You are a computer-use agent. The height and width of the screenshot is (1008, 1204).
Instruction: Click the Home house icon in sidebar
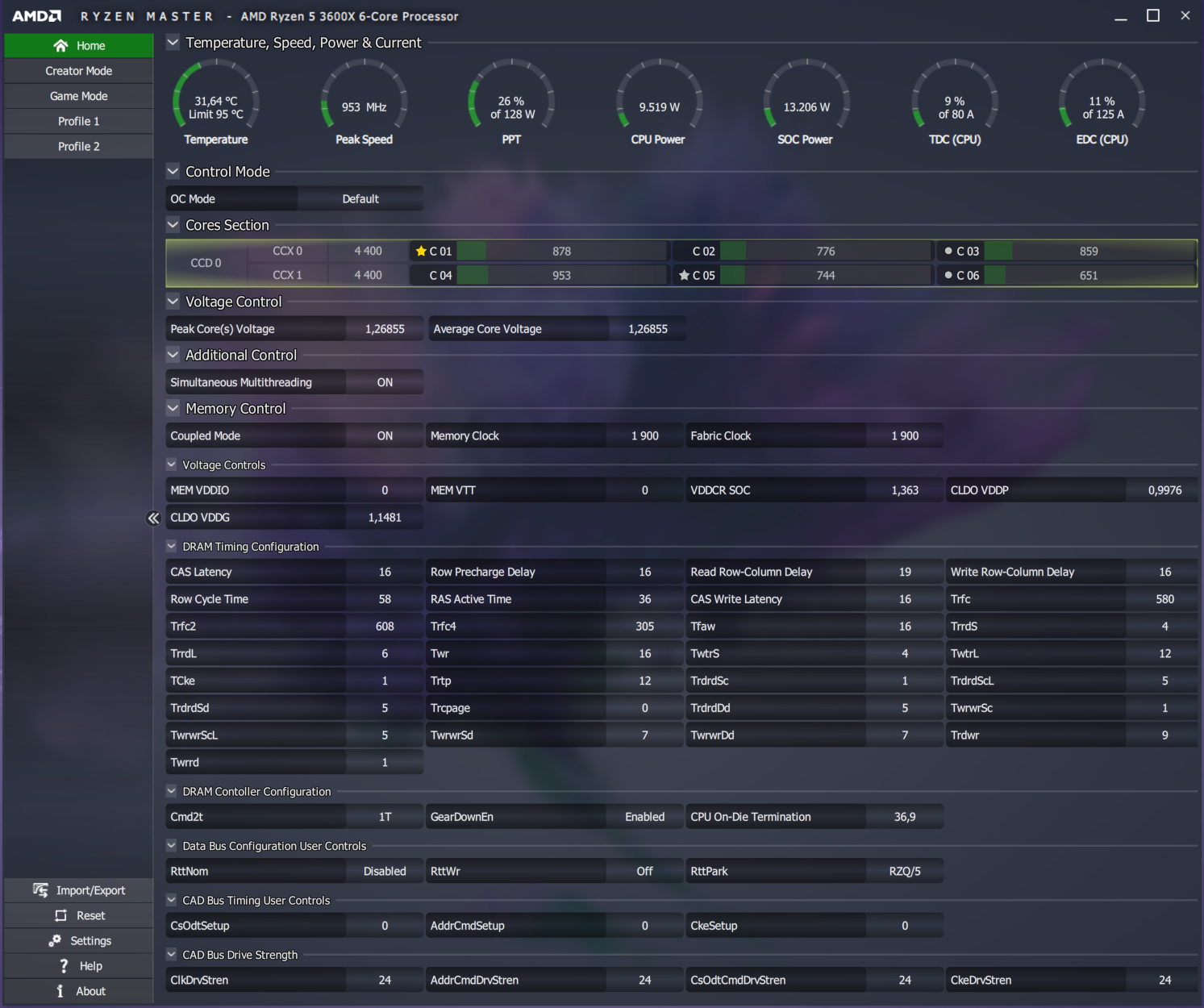point(60,46)
